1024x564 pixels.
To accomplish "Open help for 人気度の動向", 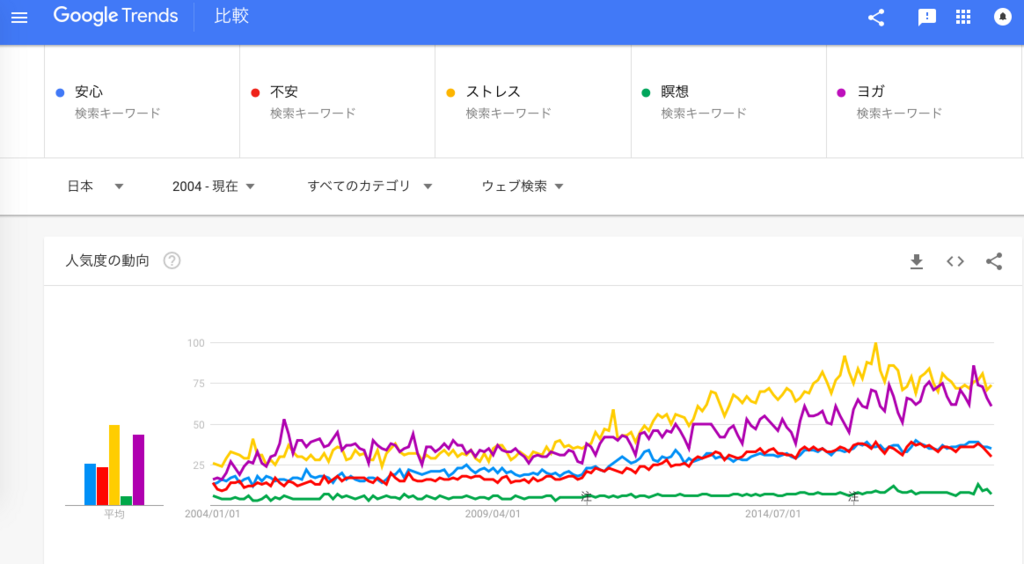I will [172, 261].
